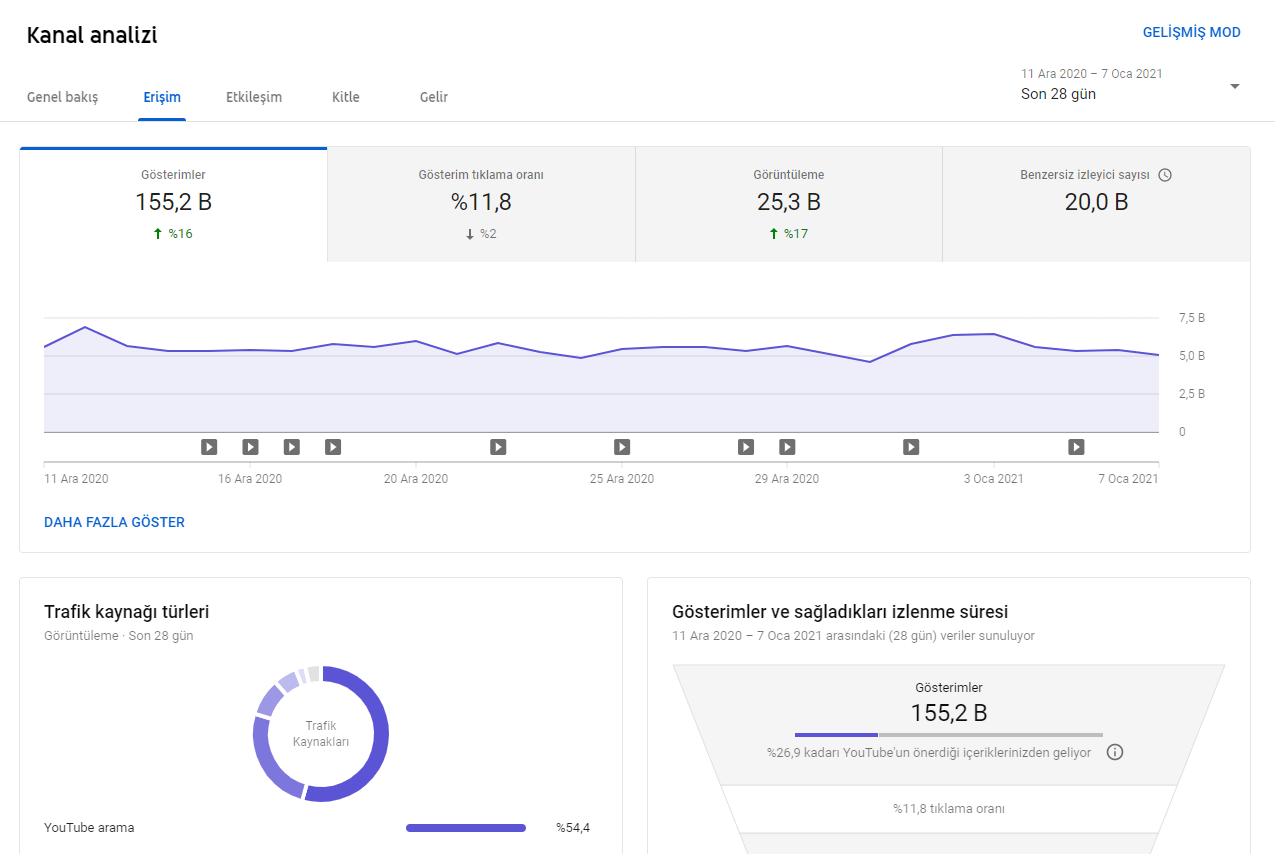Select the Kitle tab

[346, 97]
